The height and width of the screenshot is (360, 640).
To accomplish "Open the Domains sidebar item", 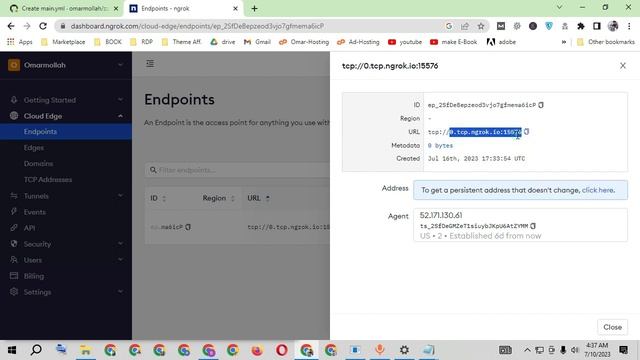I will coord(38,164).
